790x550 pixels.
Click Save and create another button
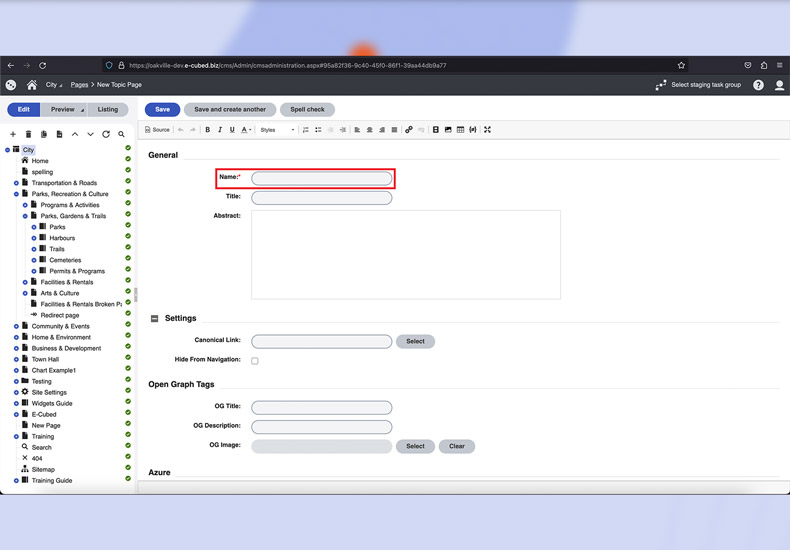pos(230,110)
